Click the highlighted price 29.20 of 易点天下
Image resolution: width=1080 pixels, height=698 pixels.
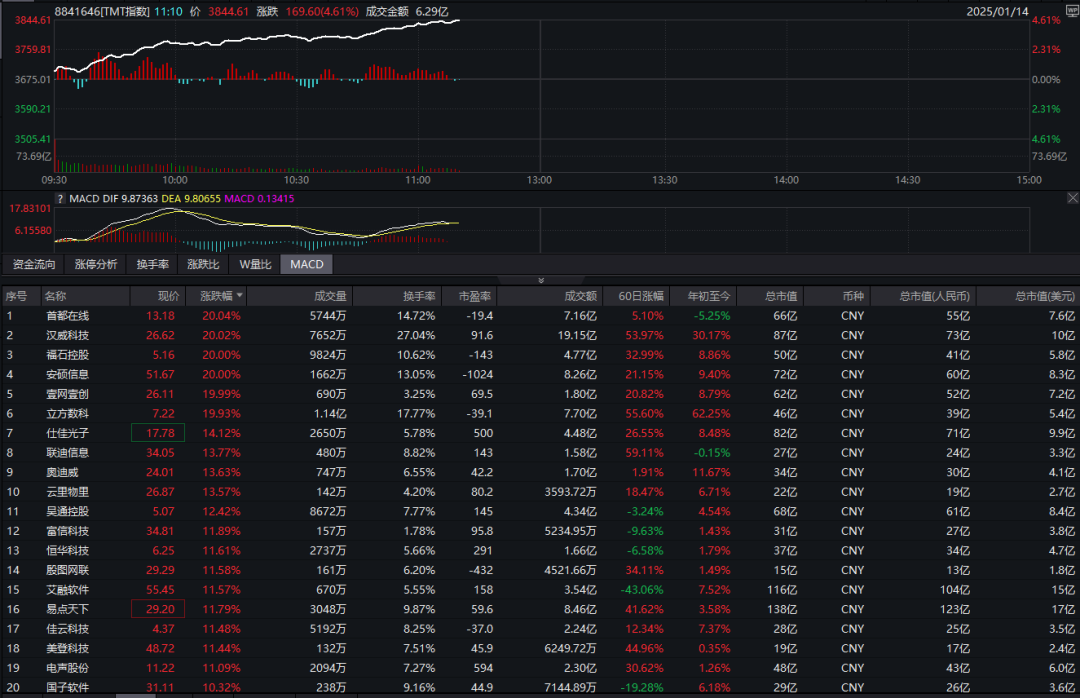pyautogui.click(x=159, y=609)
